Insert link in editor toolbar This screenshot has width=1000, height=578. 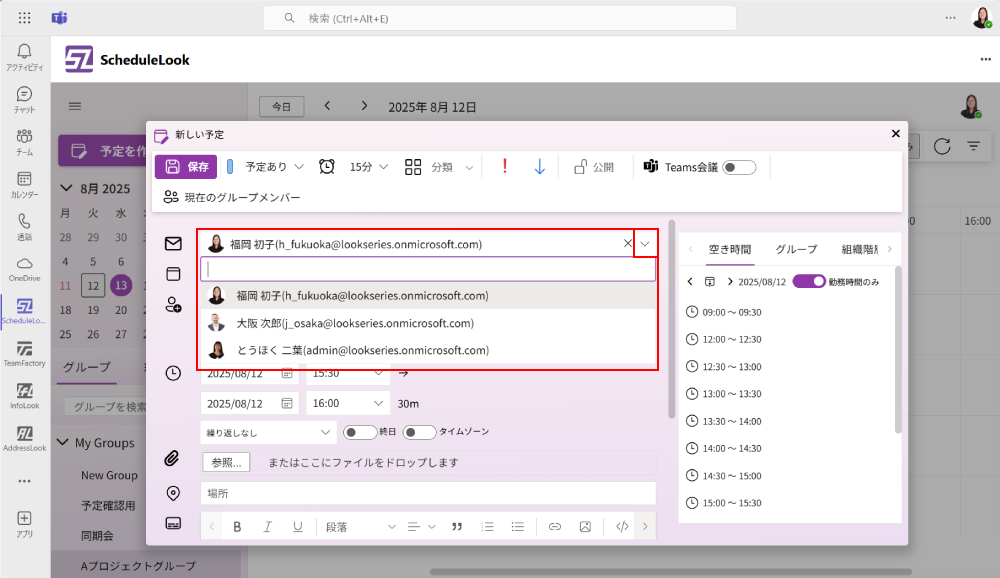click(x=555, y=526)
